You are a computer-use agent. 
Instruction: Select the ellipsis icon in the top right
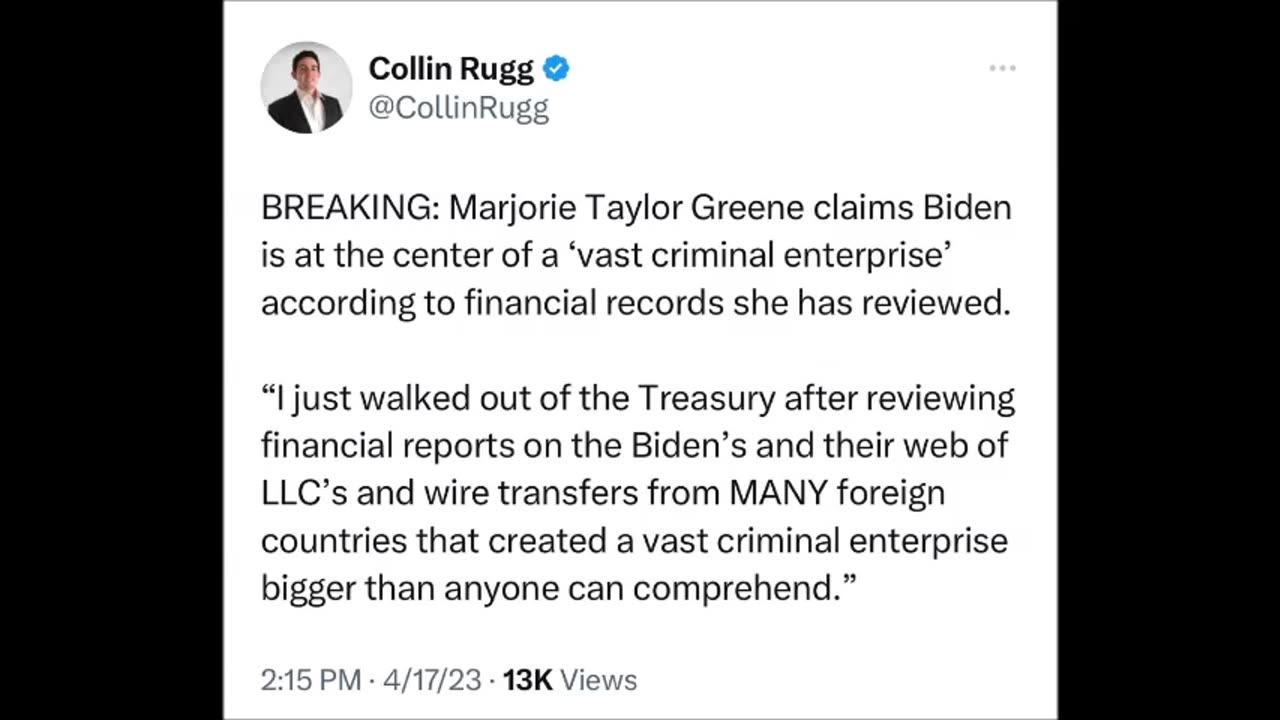(1002, 68)
